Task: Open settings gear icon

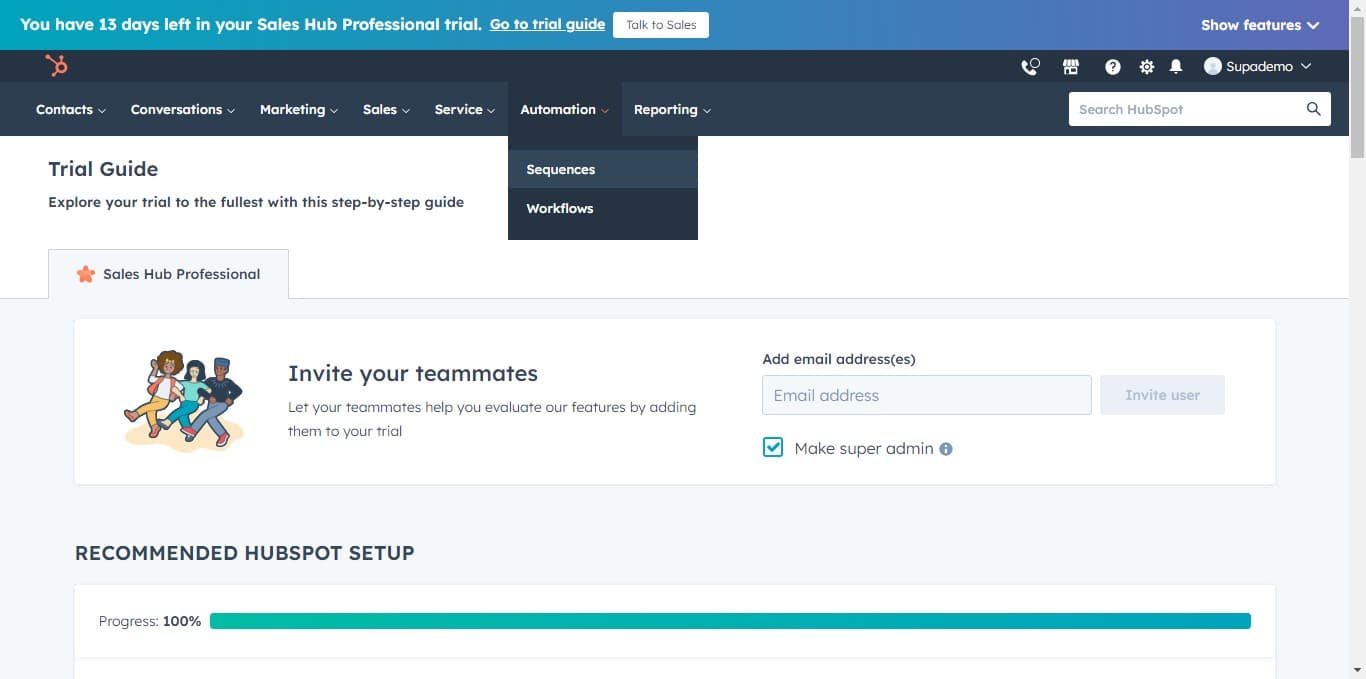Action: tap(1146, 67)
